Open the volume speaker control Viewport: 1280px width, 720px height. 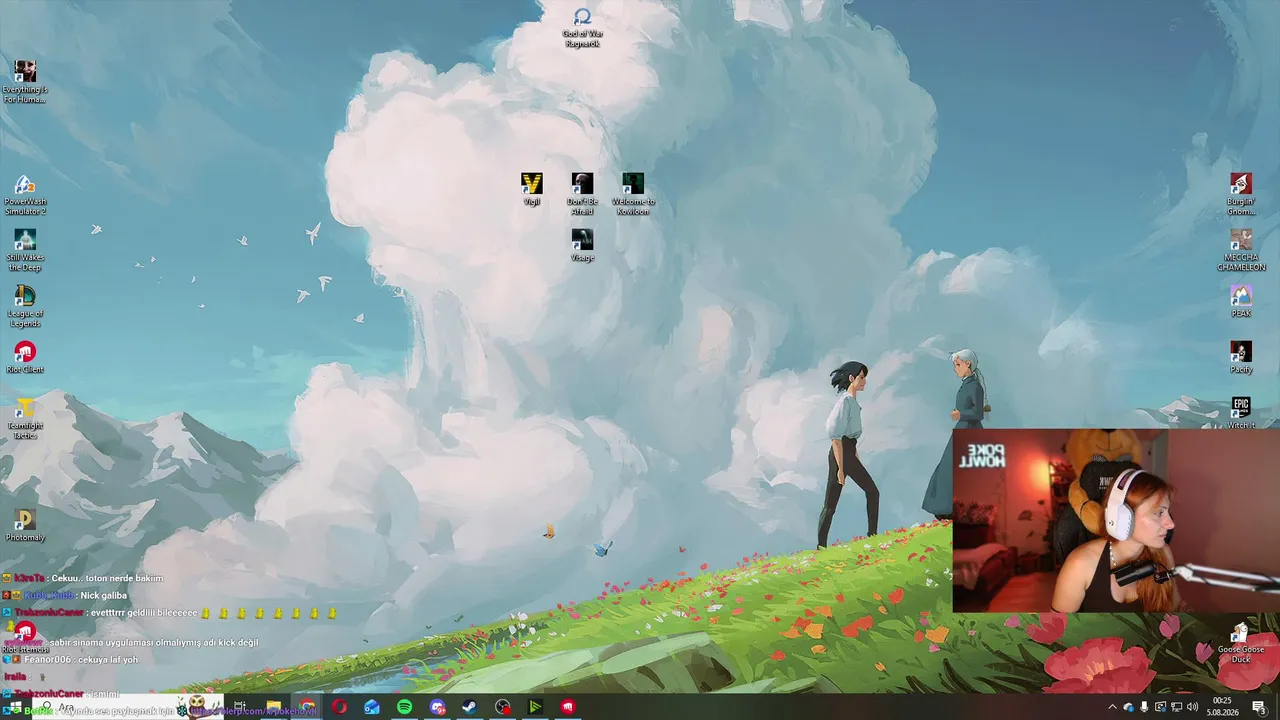point(1192,707)
